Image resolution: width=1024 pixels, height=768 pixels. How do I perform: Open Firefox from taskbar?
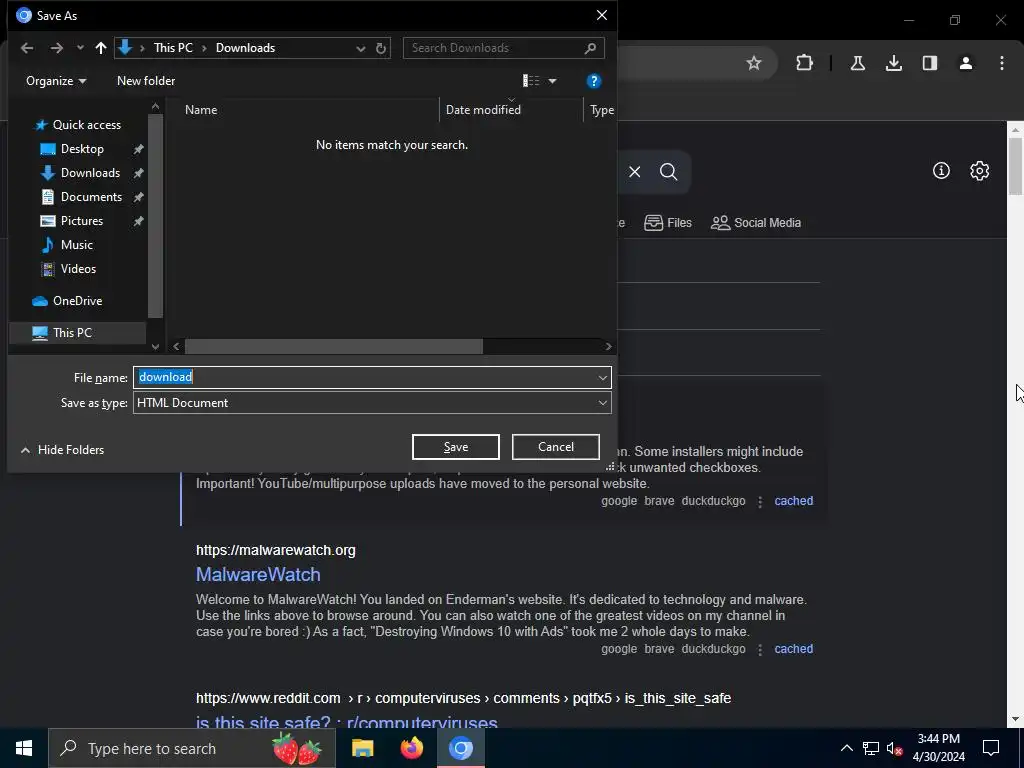(411, 748)
